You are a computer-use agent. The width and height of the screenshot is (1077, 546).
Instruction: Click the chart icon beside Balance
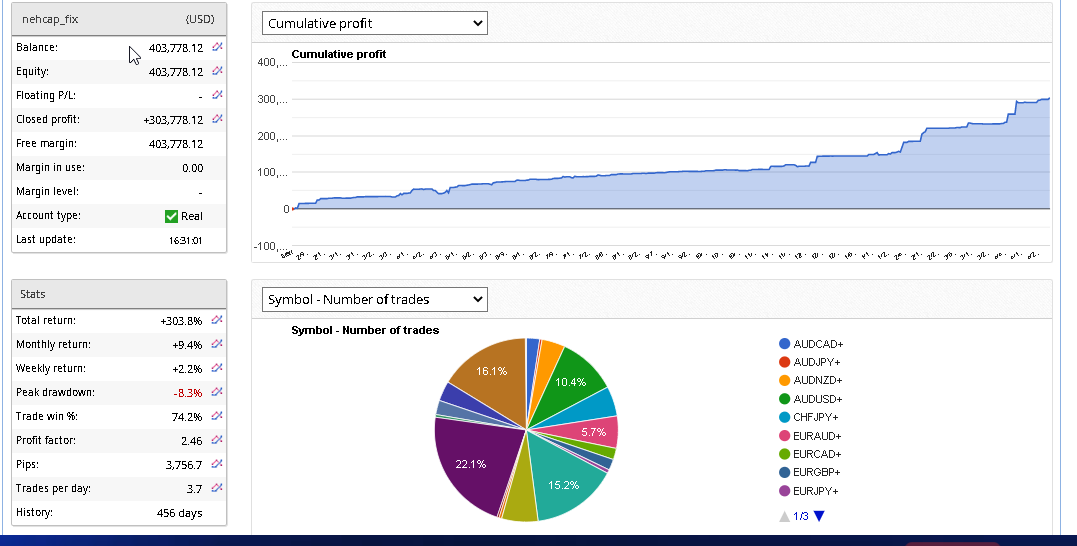(x=217, y=47)
